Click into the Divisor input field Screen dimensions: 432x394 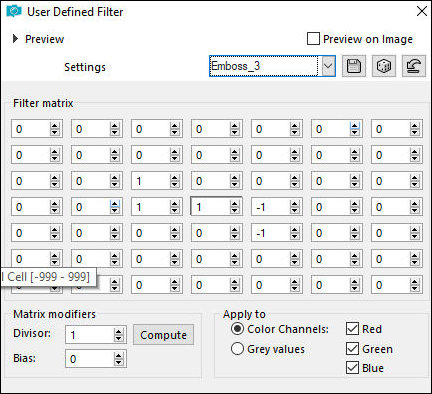tap(90, 335)
